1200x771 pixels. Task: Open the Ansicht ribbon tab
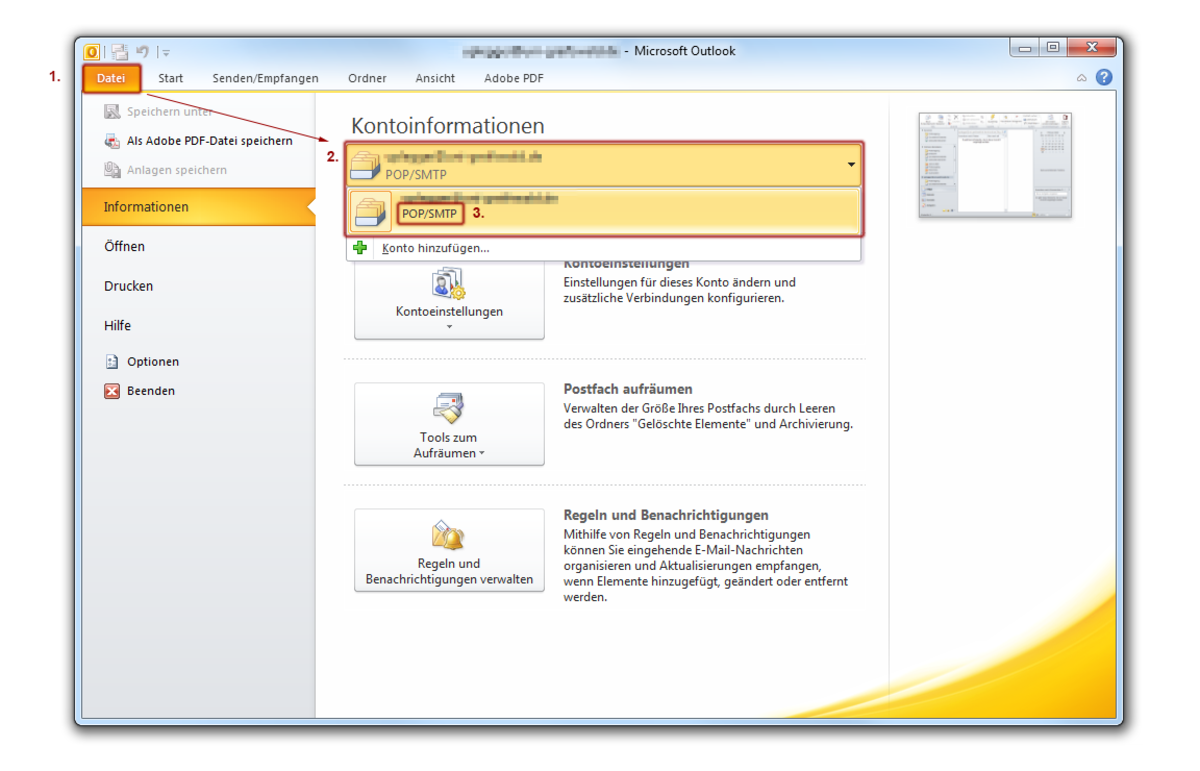tap(435, 78)
